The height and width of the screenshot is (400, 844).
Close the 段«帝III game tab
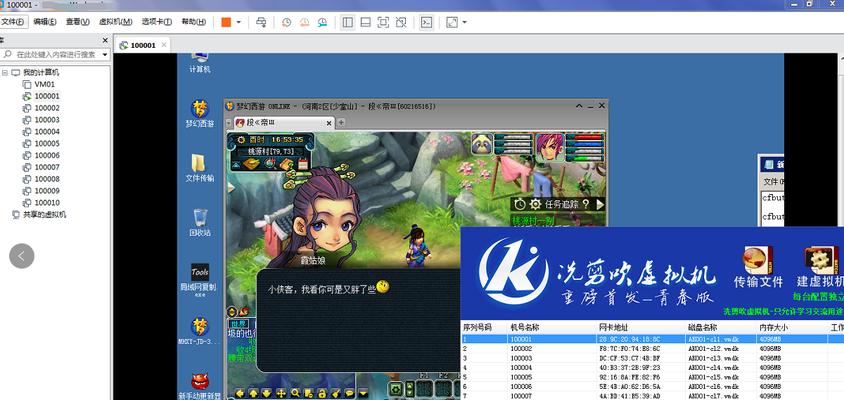329,123
